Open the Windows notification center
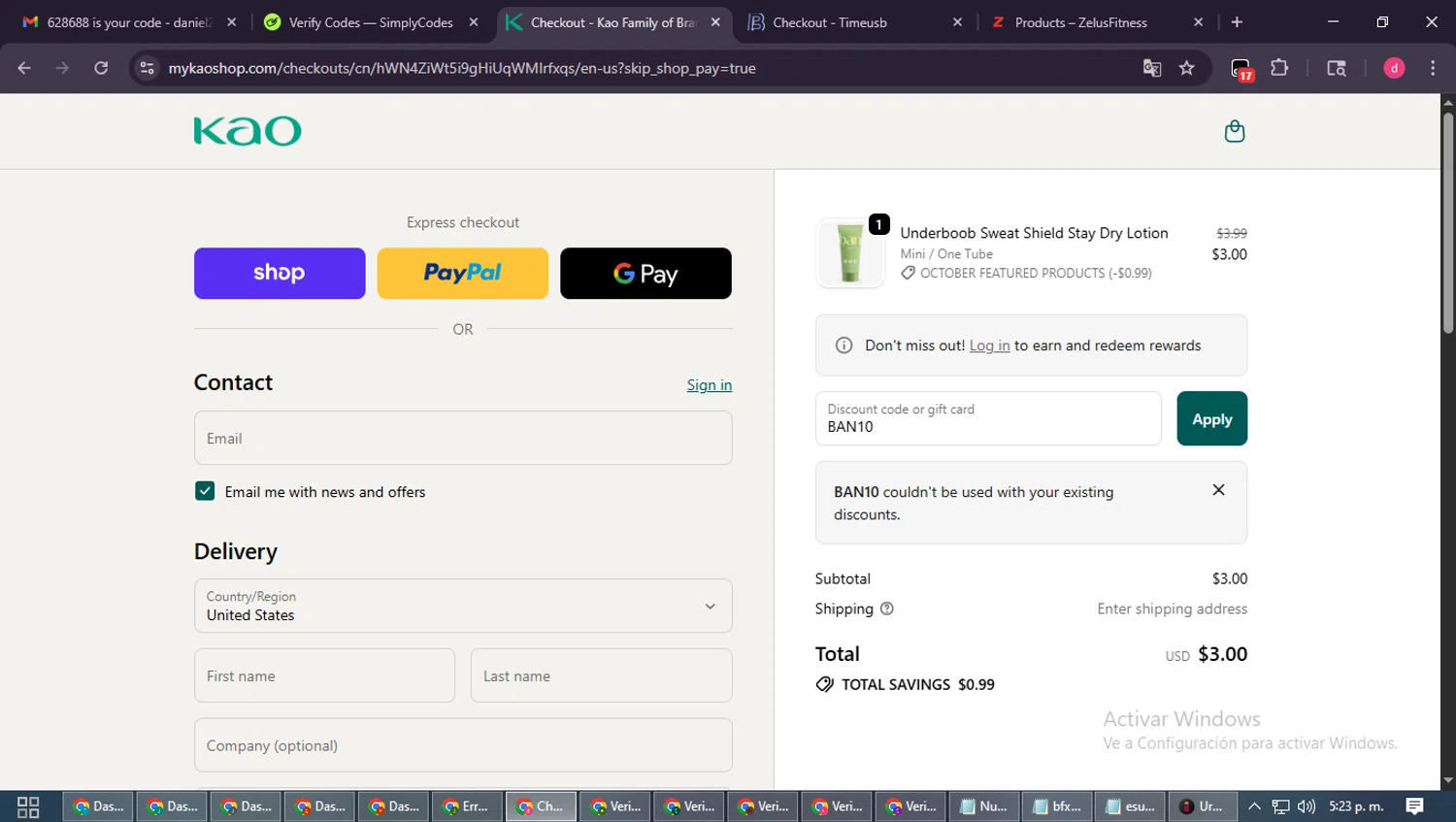Viewport: 1456px width, 822px height. click(1414, 806)
